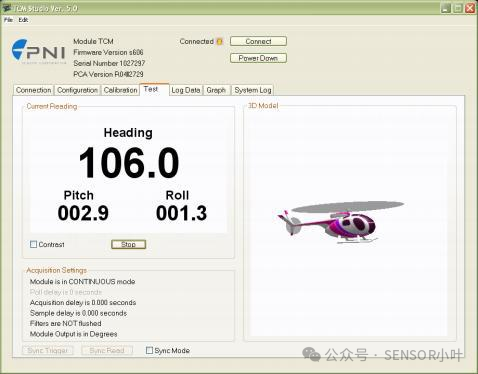The image size is (478, 374).
Task: Stop the current reading
Action: click(x=128, y=244)
